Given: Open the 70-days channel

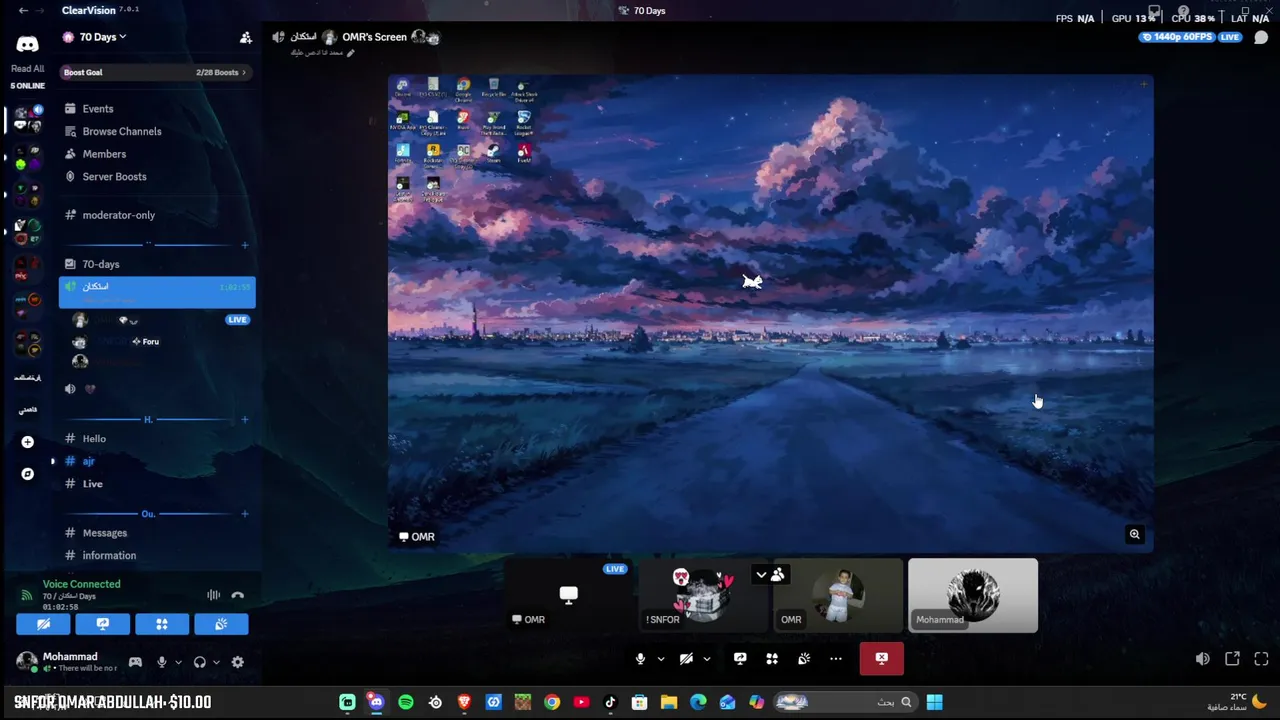Looking at the screenshot, I should (x=100, y=264).
